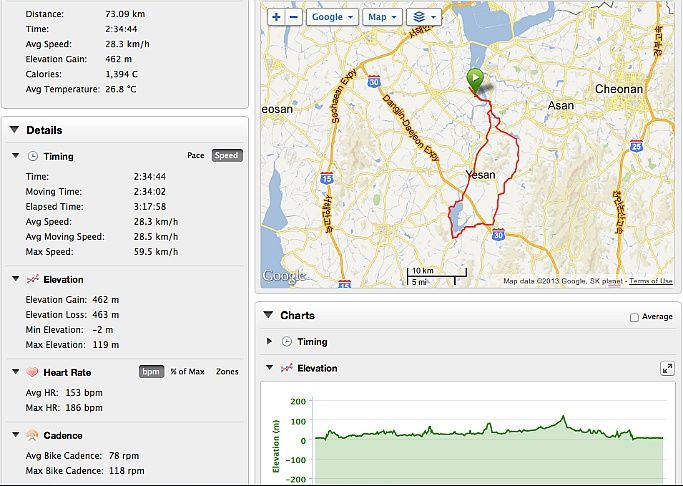Viewport: 683px width, 486px height.
Task: Zoom out of the map with minus button
Action: pyautogui.click(x=294, y=17)
